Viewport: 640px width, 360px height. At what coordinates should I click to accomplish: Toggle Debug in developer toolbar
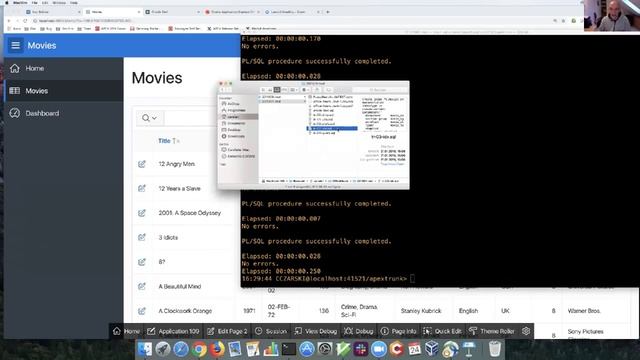pos(358,331)
